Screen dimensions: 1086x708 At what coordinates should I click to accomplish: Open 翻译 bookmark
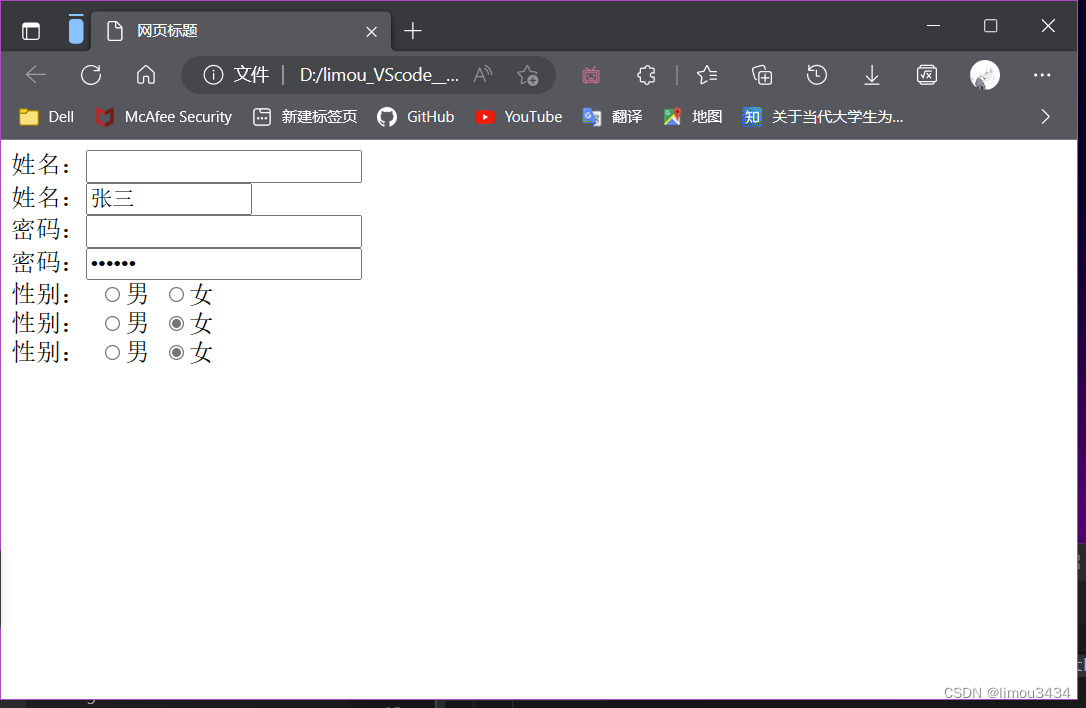tap(612, 117)
